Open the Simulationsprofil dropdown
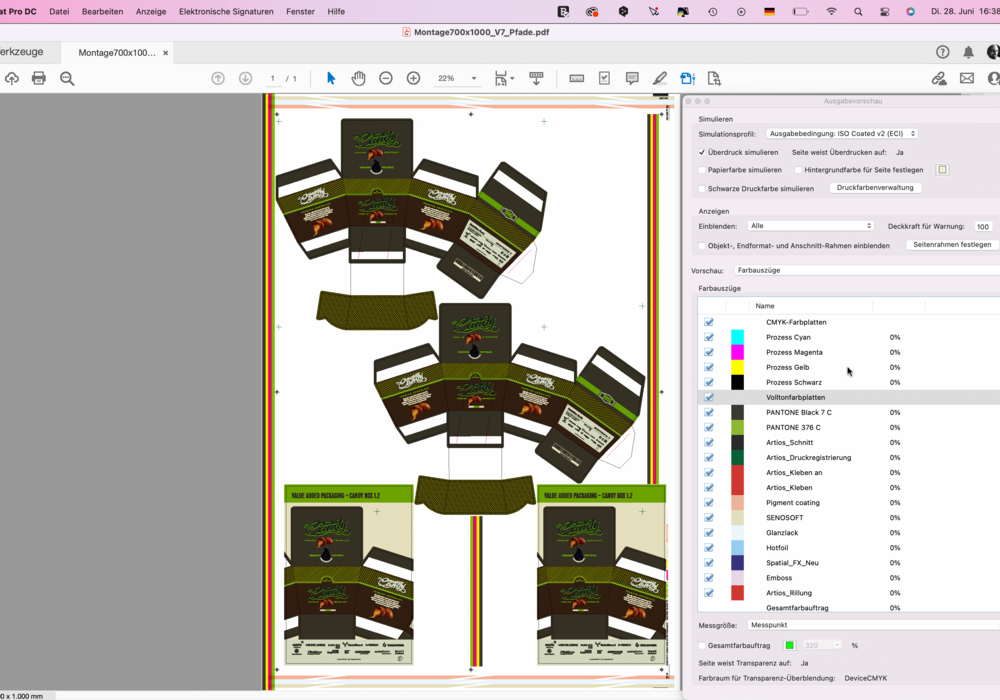 click(x=842, y=134)
